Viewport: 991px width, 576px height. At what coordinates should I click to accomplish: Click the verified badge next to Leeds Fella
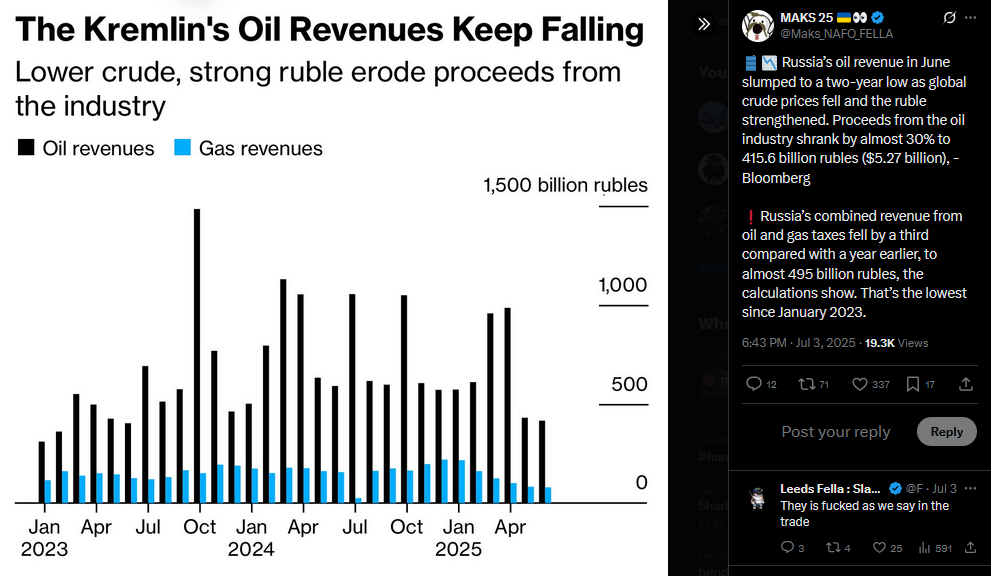[x=895, y=488]
